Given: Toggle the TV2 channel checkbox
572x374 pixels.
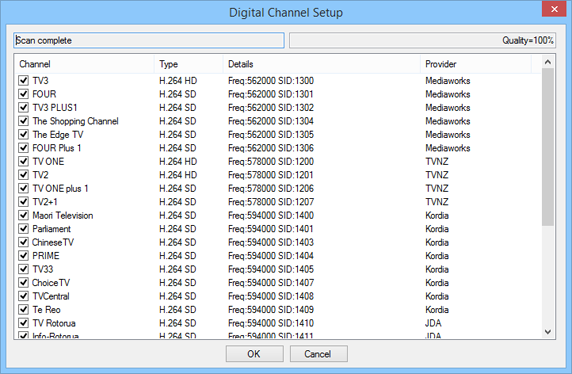Looking at the screenshot, I should point(24,175).
